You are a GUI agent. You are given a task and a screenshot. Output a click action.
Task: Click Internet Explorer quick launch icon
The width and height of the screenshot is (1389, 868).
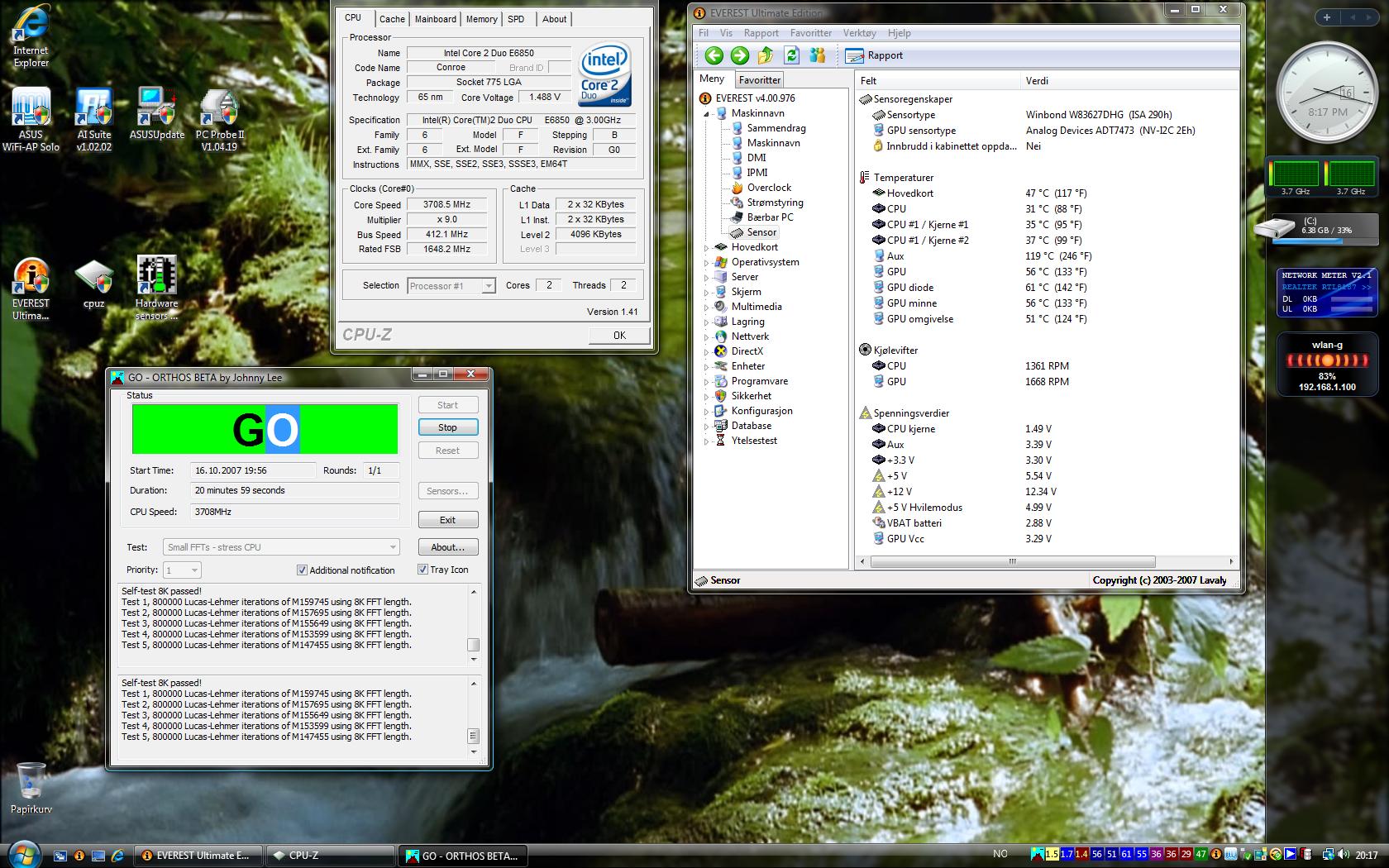[x=117, y=856]
